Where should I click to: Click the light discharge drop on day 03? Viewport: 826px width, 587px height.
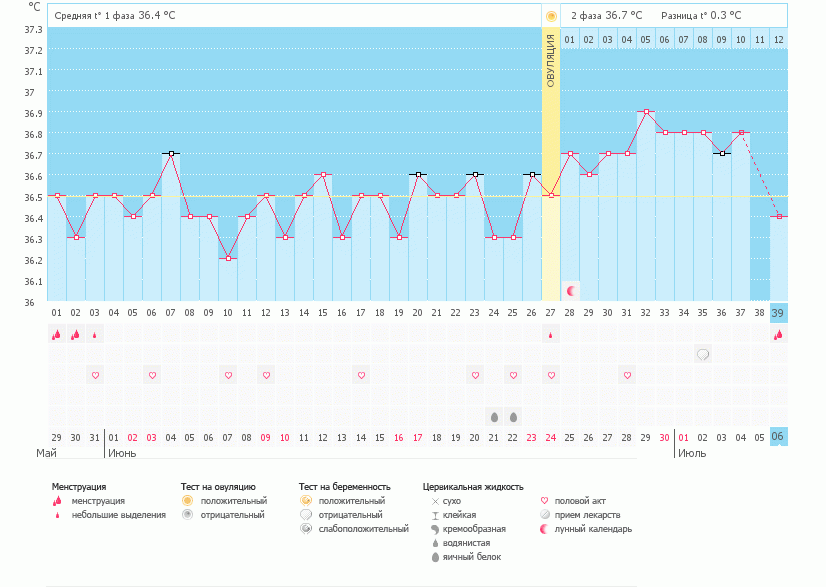[x=95, y=335]
